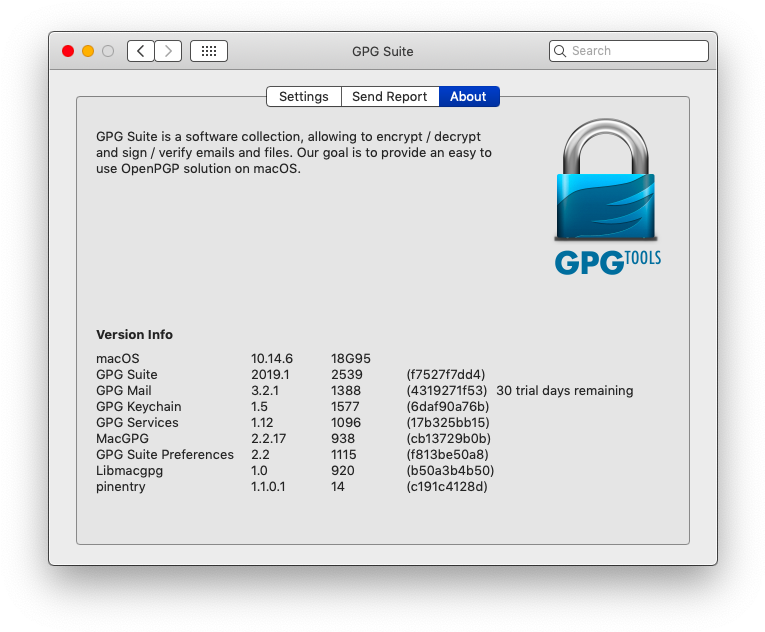Click '30 trial days remaining' text
The height and width of the screenshot is (632, 765).
coord(565,390)
